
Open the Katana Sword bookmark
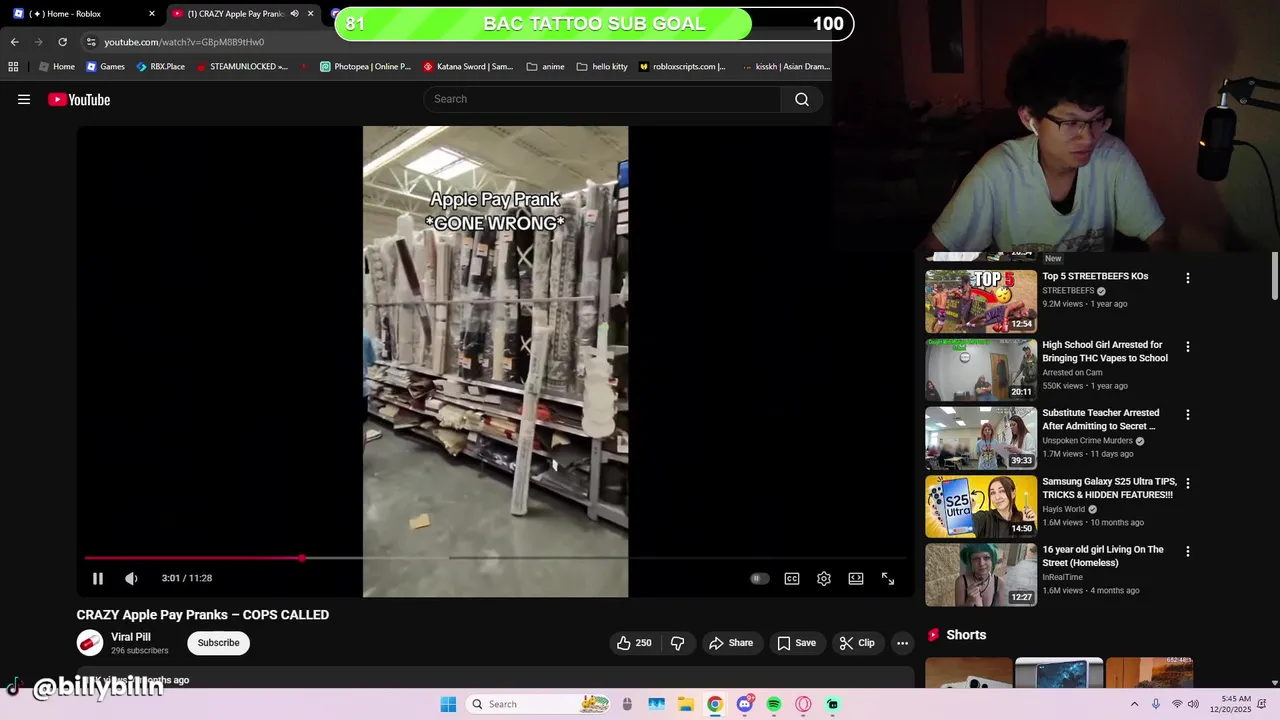click(468, 67)
